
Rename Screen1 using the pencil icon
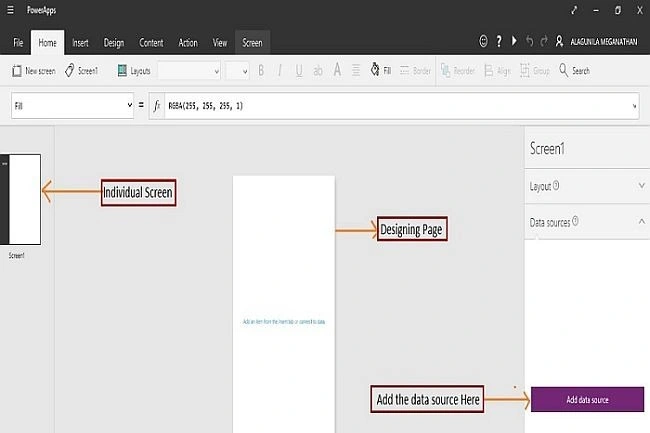pyautogui.click(x=81, y=71)
